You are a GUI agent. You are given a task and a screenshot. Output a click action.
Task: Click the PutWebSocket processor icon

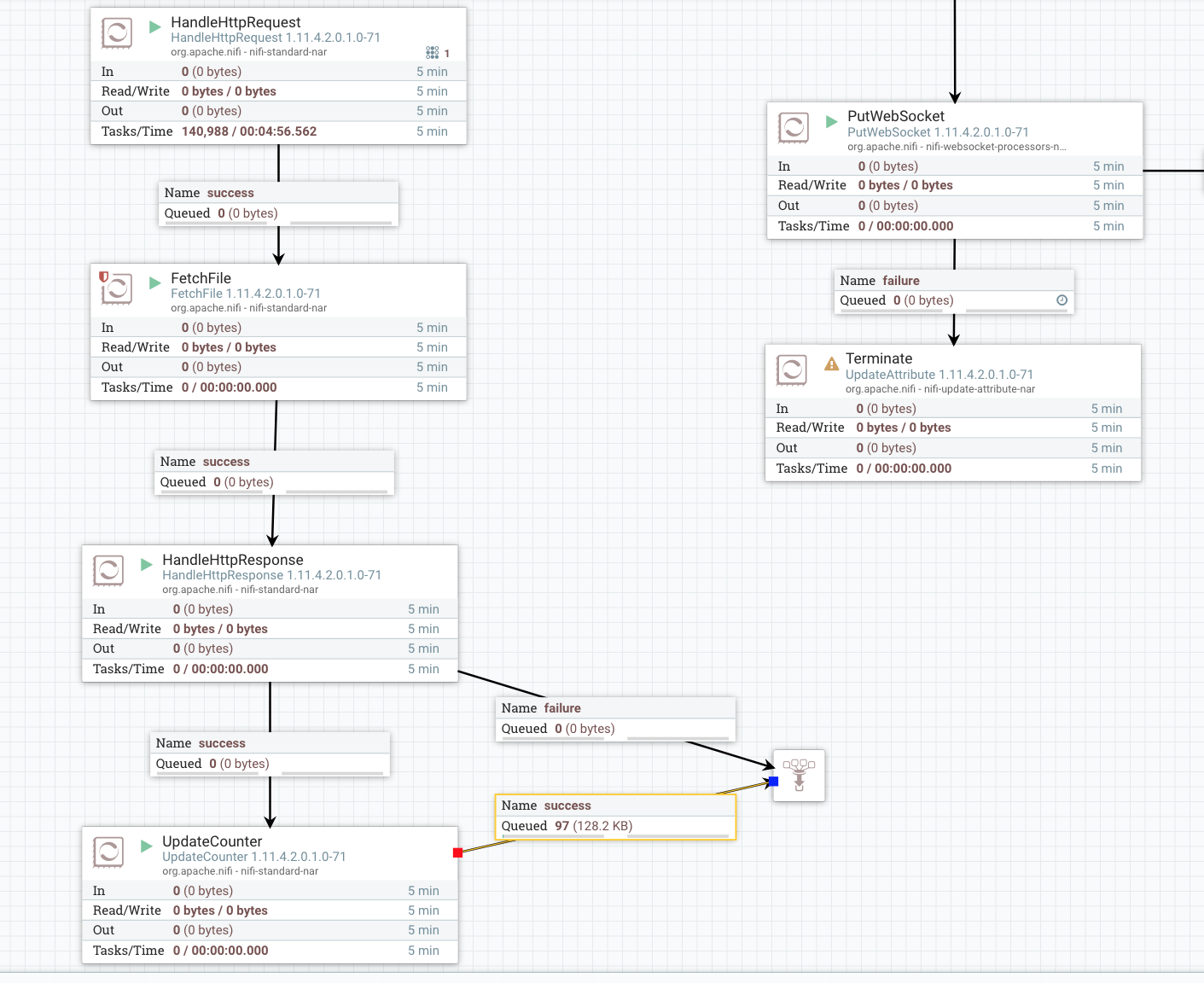click(793, 128)
